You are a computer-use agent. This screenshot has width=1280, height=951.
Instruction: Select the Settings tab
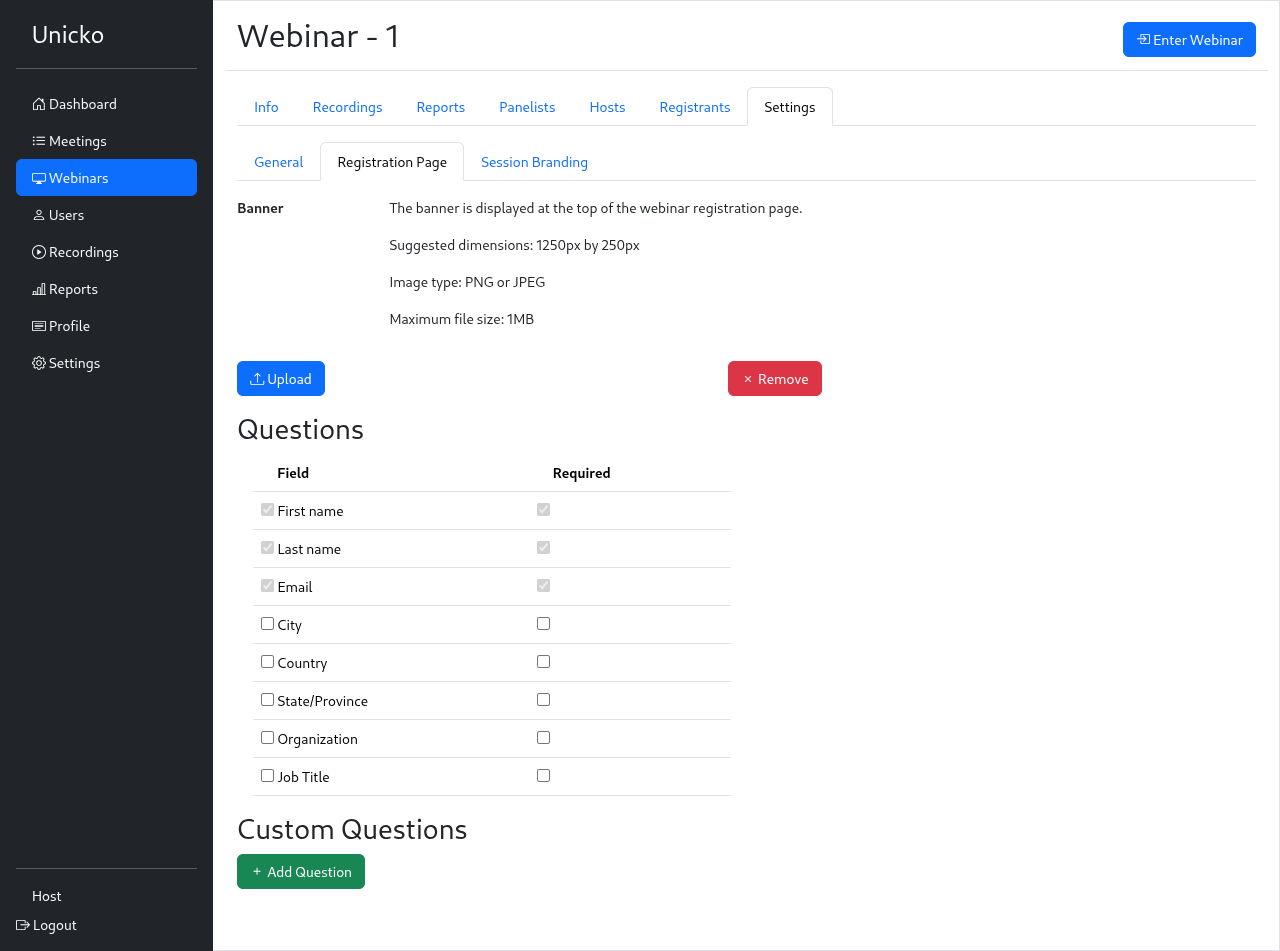790,107
